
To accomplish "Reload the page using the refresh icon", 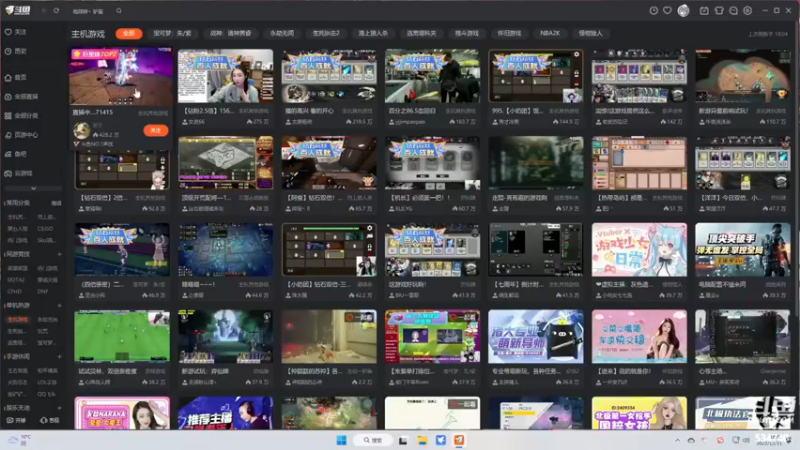I will [x=56, y=11].
